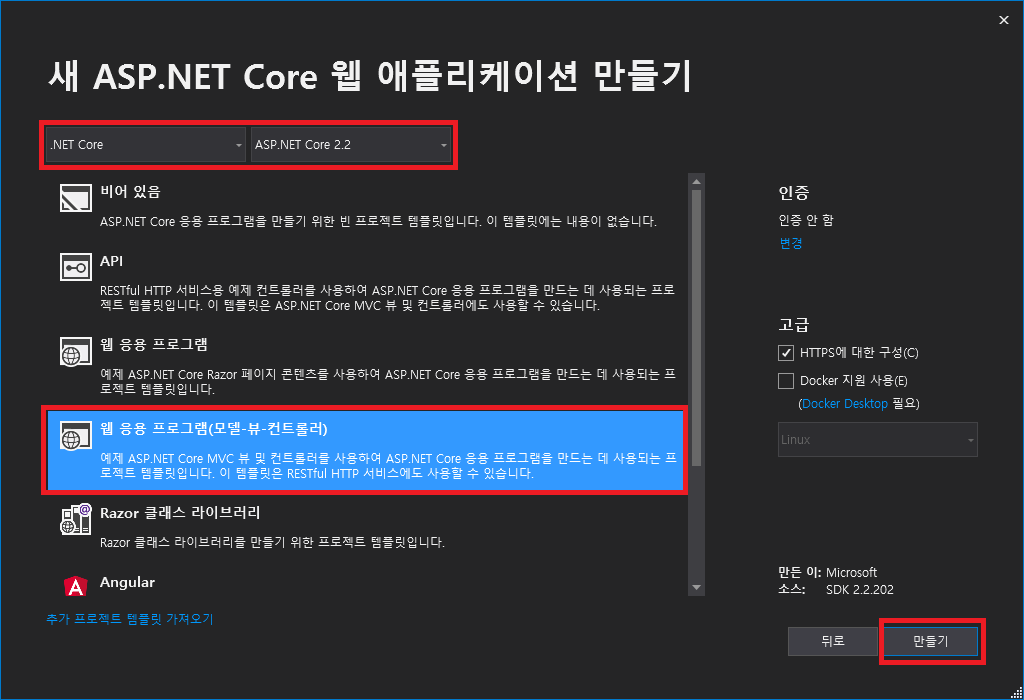1024x700 pixels.
Task: Click 추가 프로젝트 템플릿 가져오기 link
Action: tap(129, 618)
